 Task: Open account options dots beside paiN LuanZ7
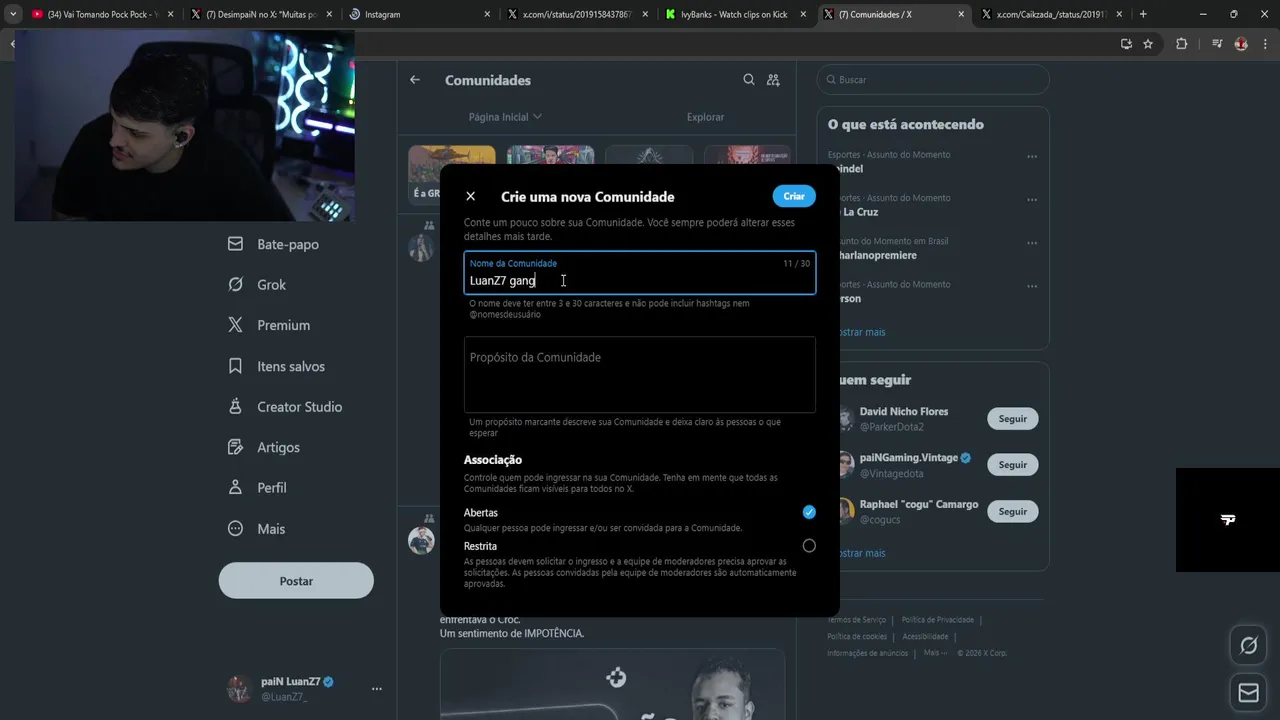(377, 689)
